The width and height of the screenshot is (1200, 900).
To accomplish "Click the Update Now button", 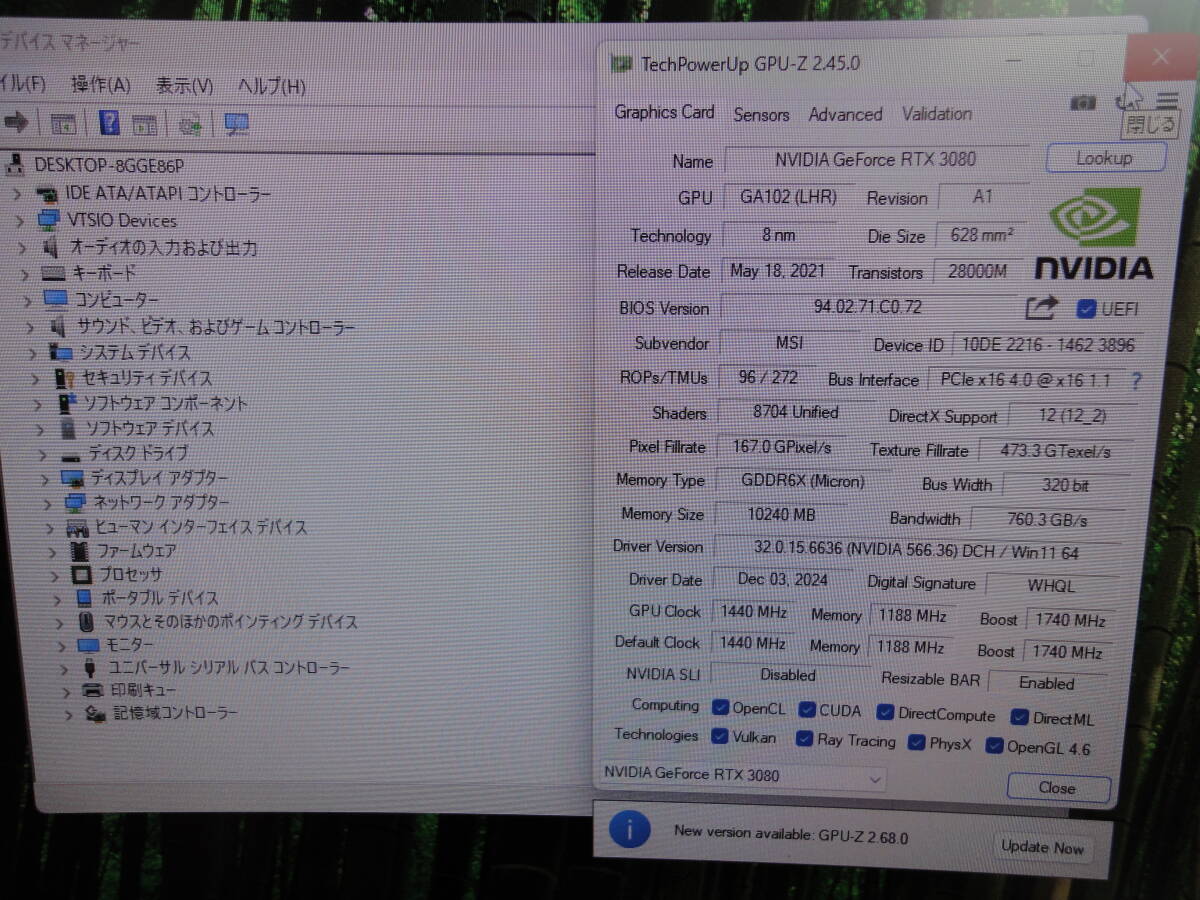I will [1042, 847].
